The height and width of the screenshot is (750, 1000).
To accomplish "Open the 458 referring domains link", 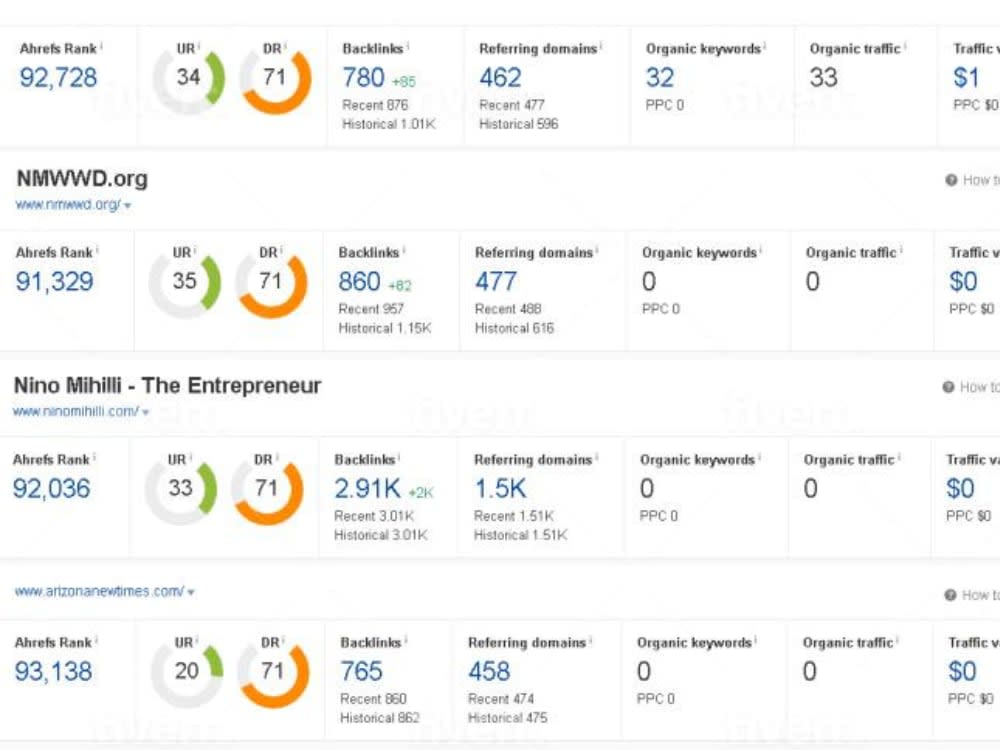I will 489,672.
